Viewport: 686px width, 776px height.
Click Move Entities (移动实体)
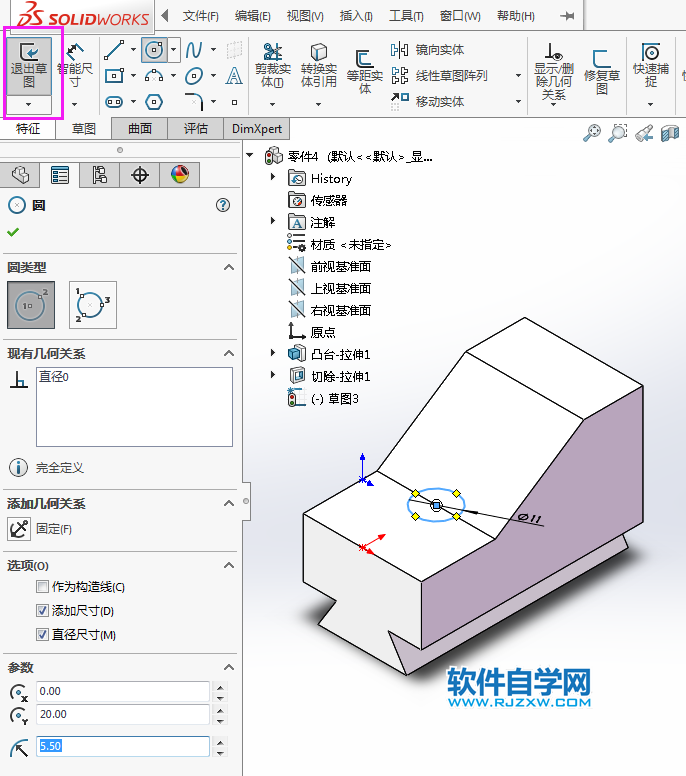(x=428, y=101)
